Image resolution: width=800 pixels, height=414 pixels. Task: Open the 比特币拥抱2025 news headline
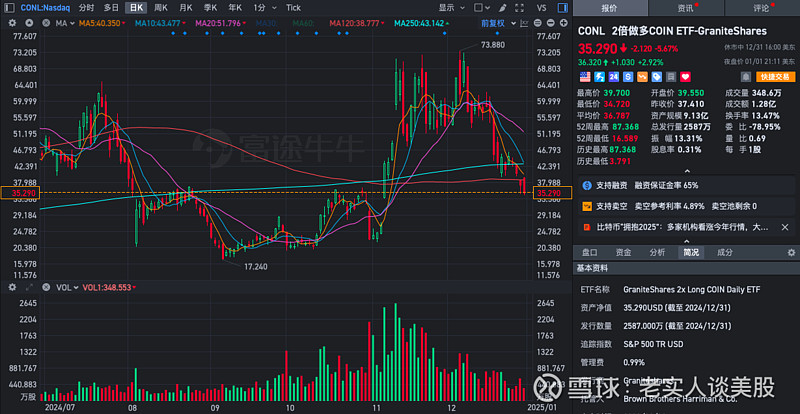tap(682, 227)
